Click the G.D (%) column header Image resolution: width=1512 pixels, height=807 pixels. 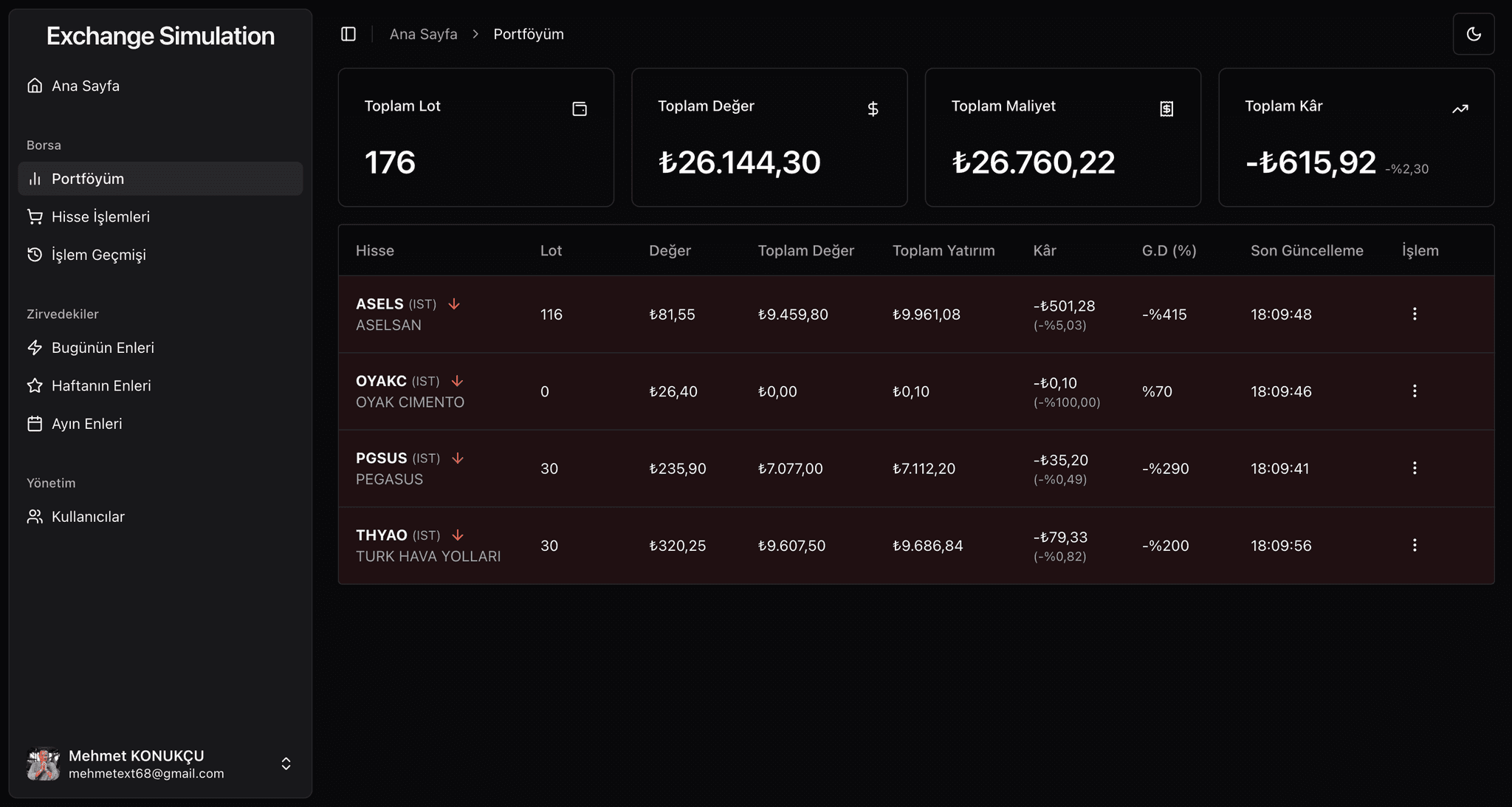(1169, 250)
